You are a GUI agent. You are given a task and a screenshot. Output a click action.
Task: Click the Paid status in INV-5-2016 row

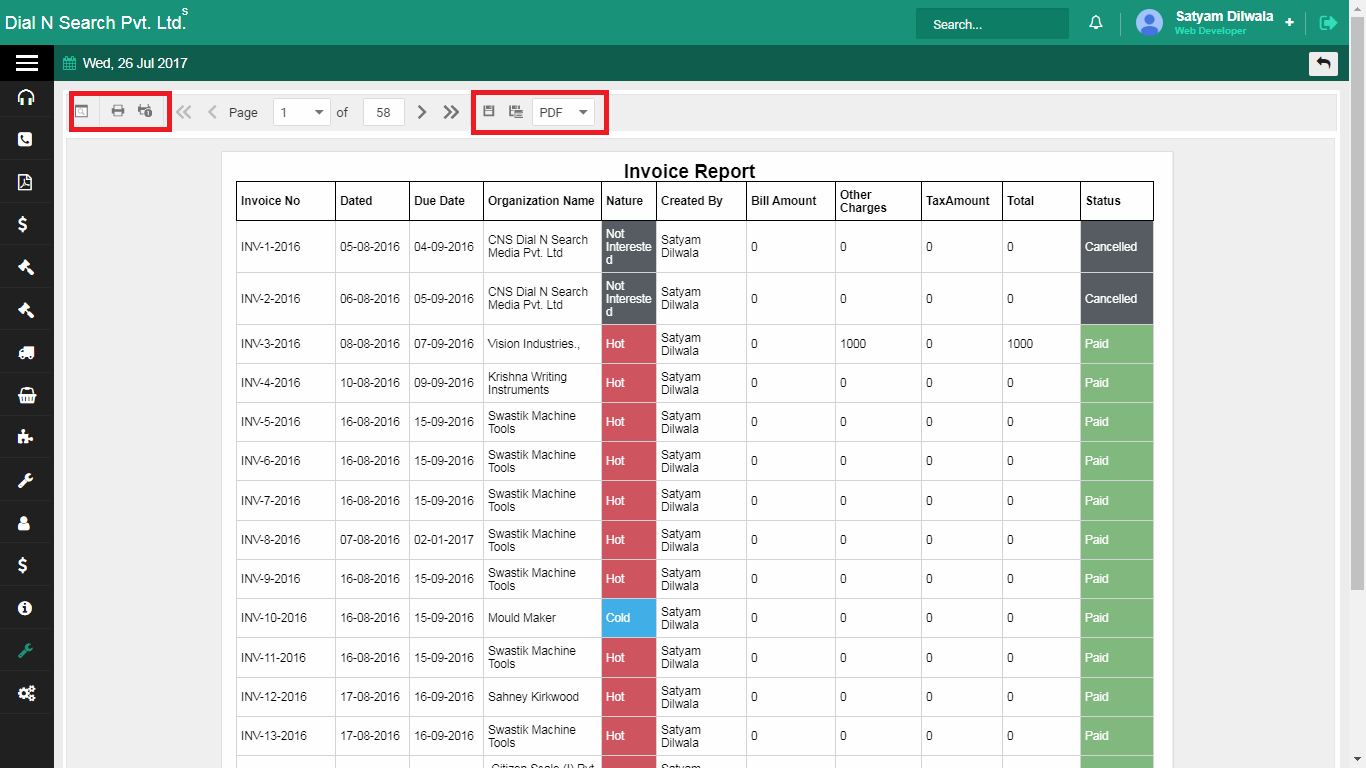tap(1117, 422)
